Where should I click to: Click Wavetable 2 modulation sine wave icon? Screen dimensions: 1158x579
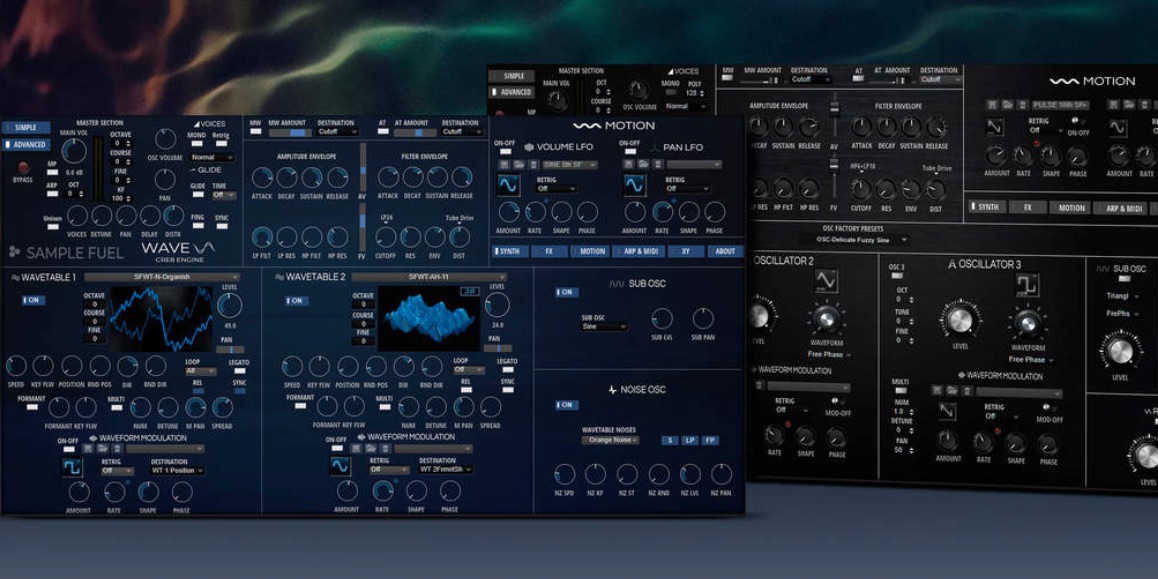(x=340, y=466)
